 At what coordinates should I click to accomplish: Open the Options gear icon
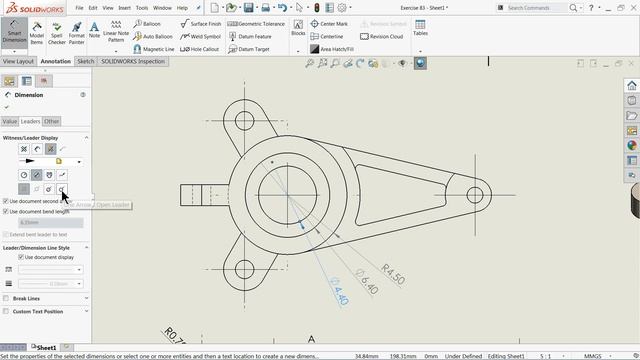pyautogui.click(x=342, y=7)
